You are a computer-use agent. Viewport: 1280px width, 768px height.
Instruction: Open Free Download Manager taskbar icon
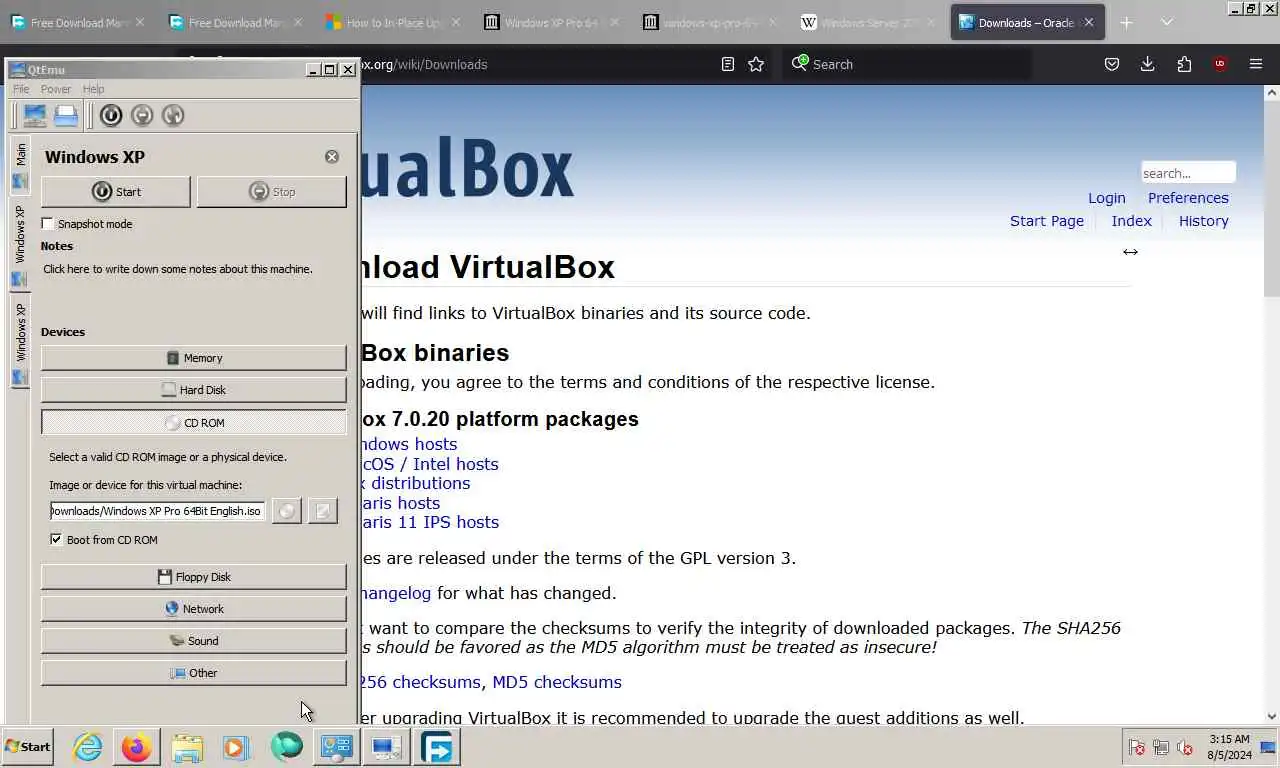(x=437, y=747)
